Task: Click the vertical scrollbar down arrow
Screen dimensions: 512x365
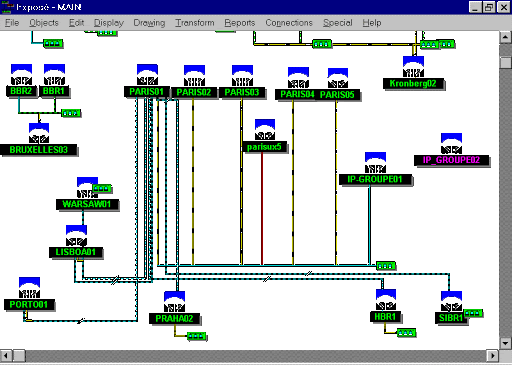Action: pyautogui.click(x=505, y=343)
